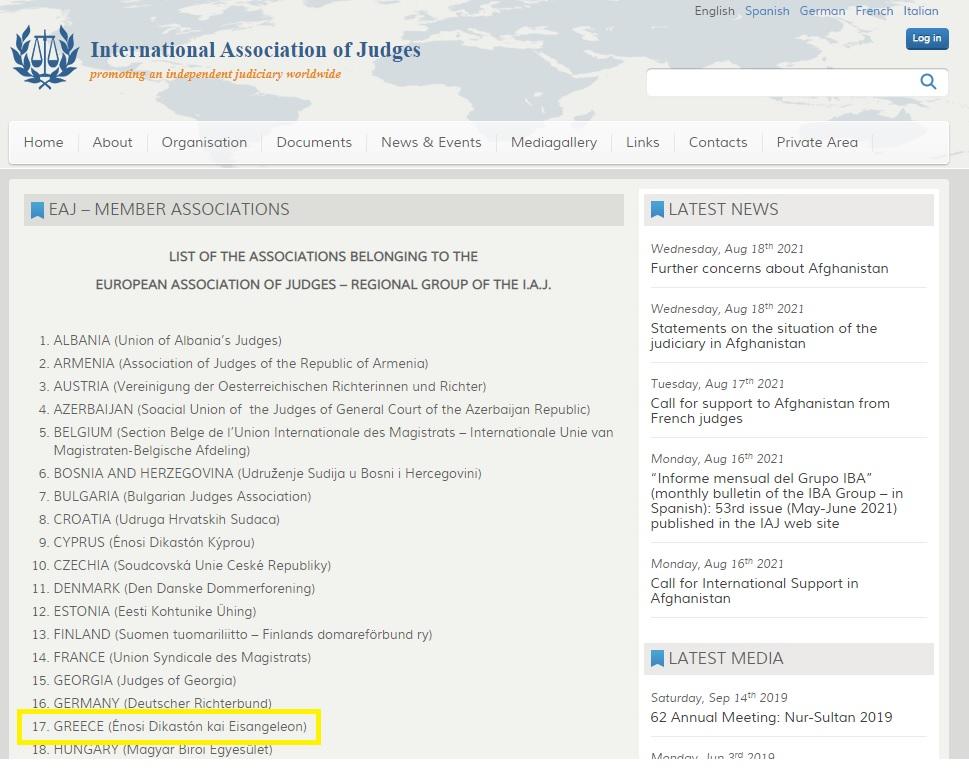Open 'Call for support to Afghanistan from French judges'
The height and width of the screenshot is (770, 969).
click(770, 410)
